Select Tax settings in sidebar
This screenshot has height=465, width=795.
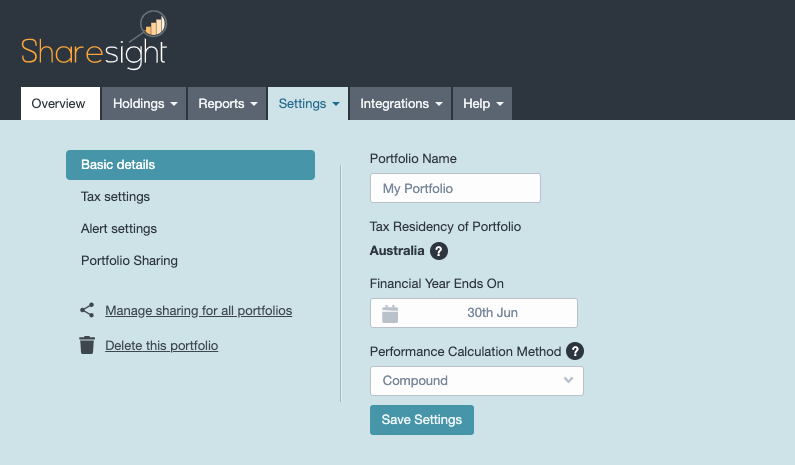click(116, 197)
